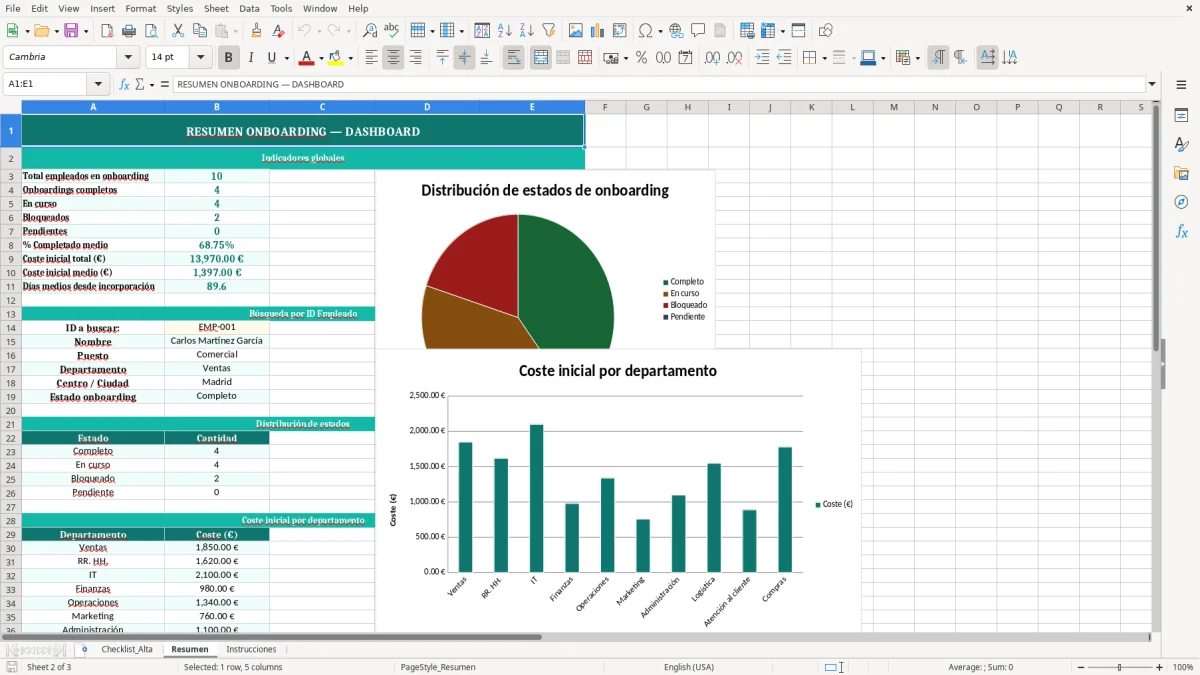Toggle Print Preview icon
Screen dimensions: 1200x675
[151, 31]
